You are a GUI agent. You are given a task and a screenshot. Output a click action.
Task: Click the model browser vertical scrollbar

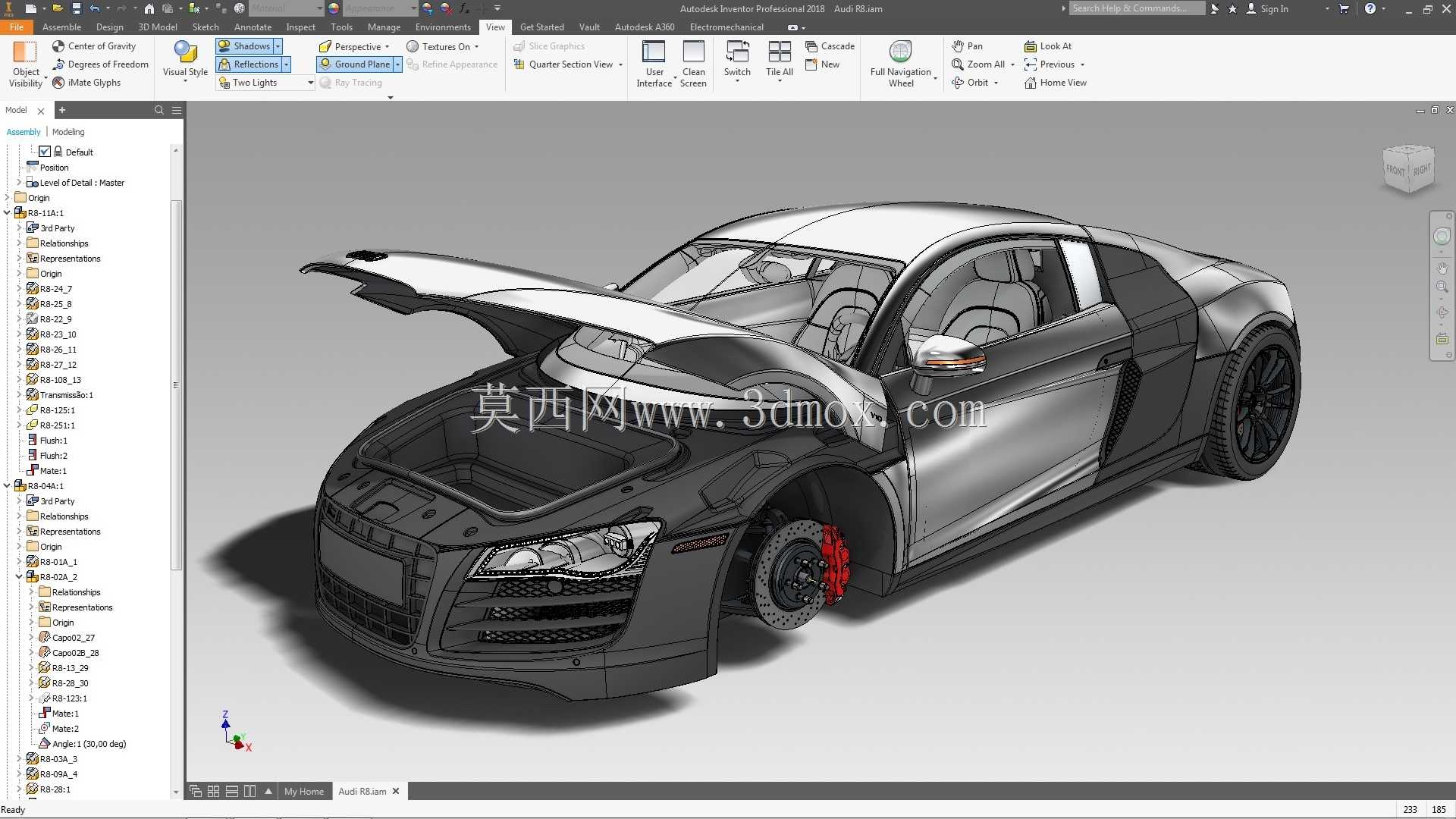coord(176,384)
